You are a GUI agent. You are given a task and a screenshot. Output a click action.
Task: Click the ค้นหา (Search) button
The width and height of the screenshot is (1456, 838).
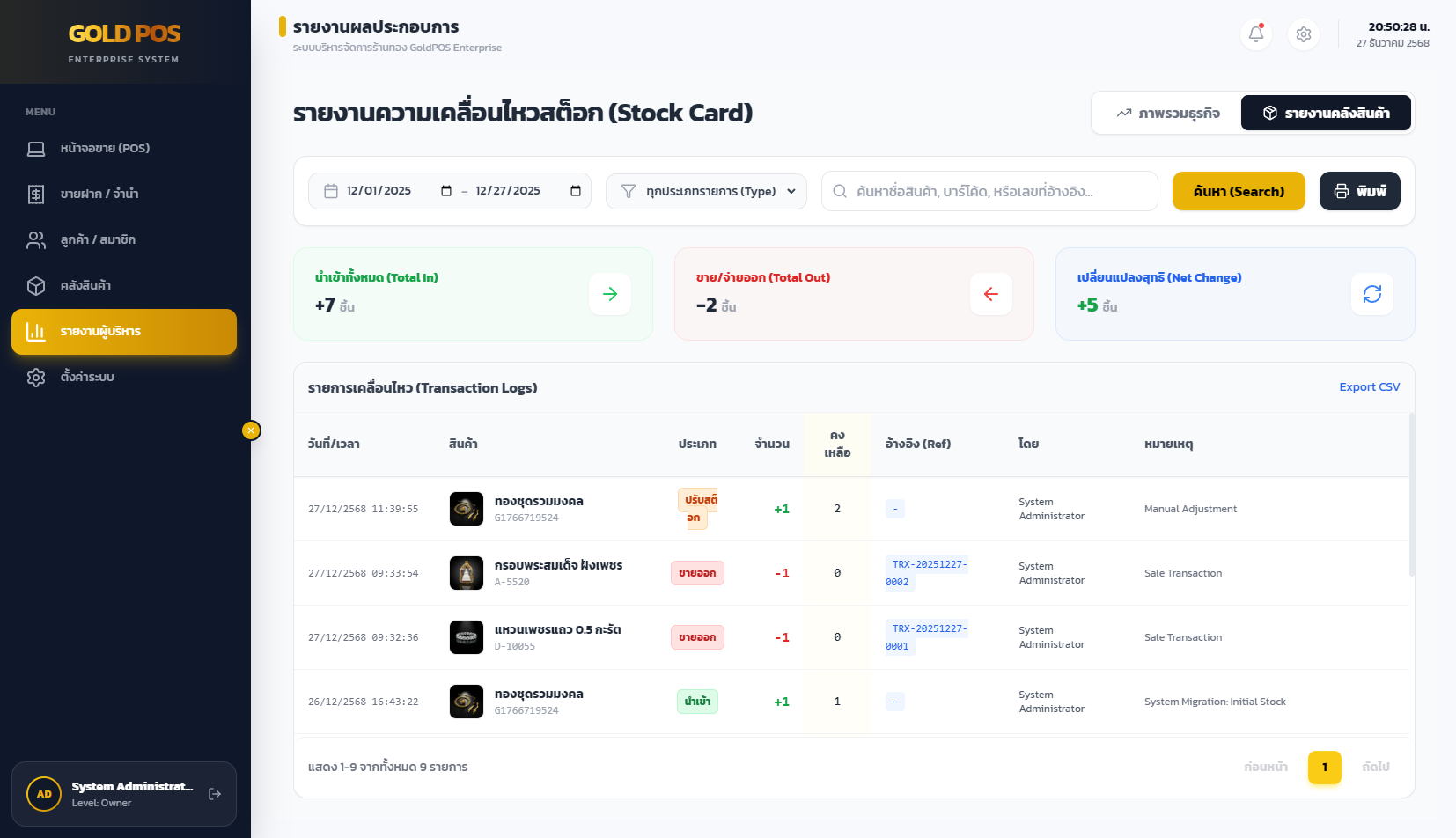(x=1238, y=191)
